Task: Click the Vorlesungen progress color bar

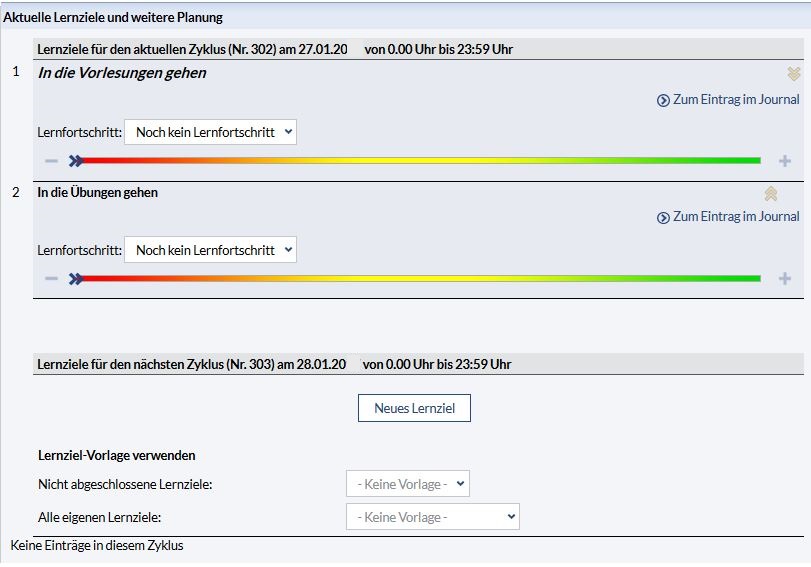Action: (x=420, y=160)
